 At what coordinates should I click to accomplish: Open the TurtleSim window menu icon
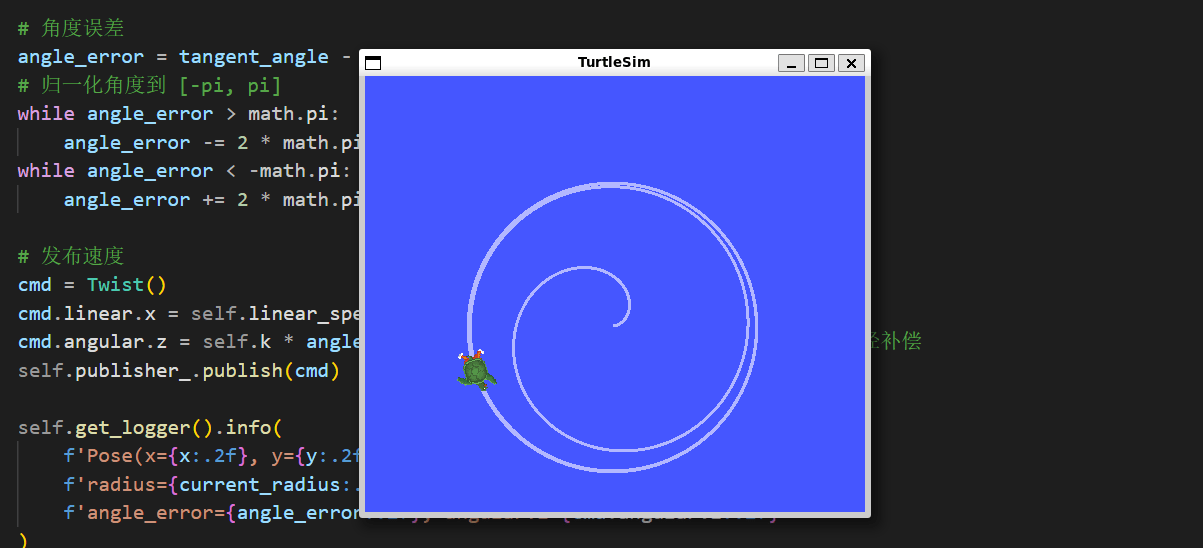(373, 63)
